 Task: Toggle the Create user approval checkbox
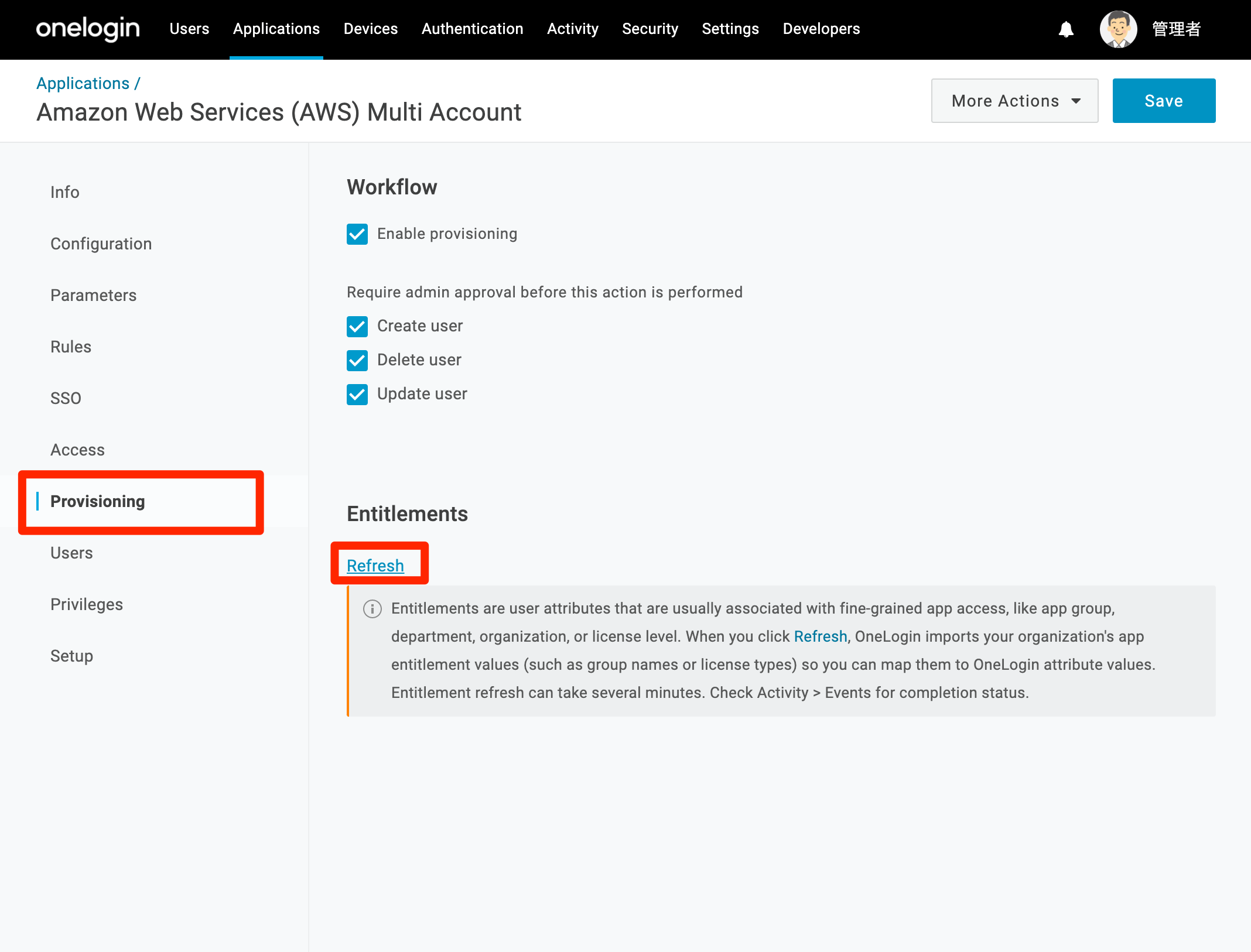pyautogui.click(x=357, y=327)
